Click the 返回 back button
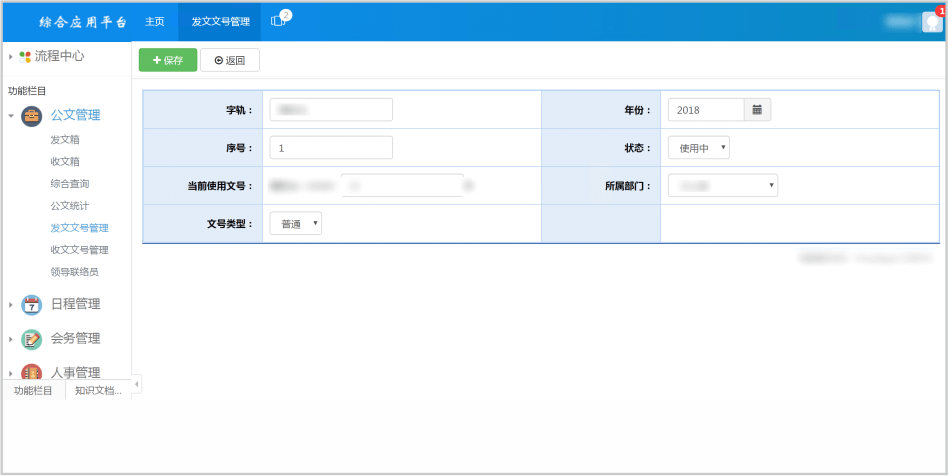The width and height of the screenshot is (948, 476). (230, 60)
